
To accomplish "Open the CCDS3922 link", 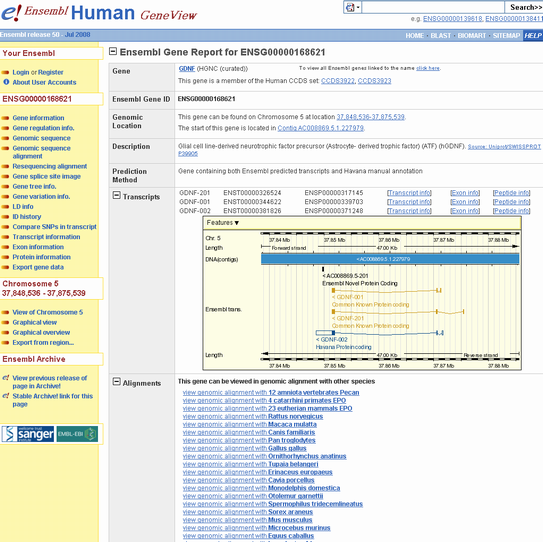I will pyautogui.click(x=338, y=81).
